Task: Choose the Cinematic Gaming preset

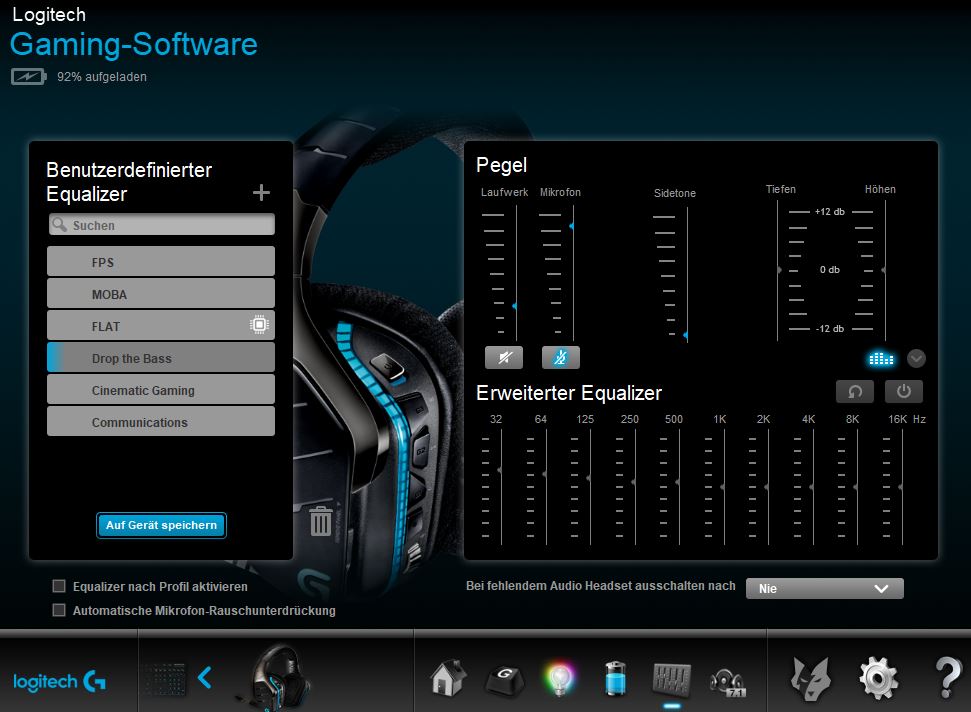Action: (161, 390)
